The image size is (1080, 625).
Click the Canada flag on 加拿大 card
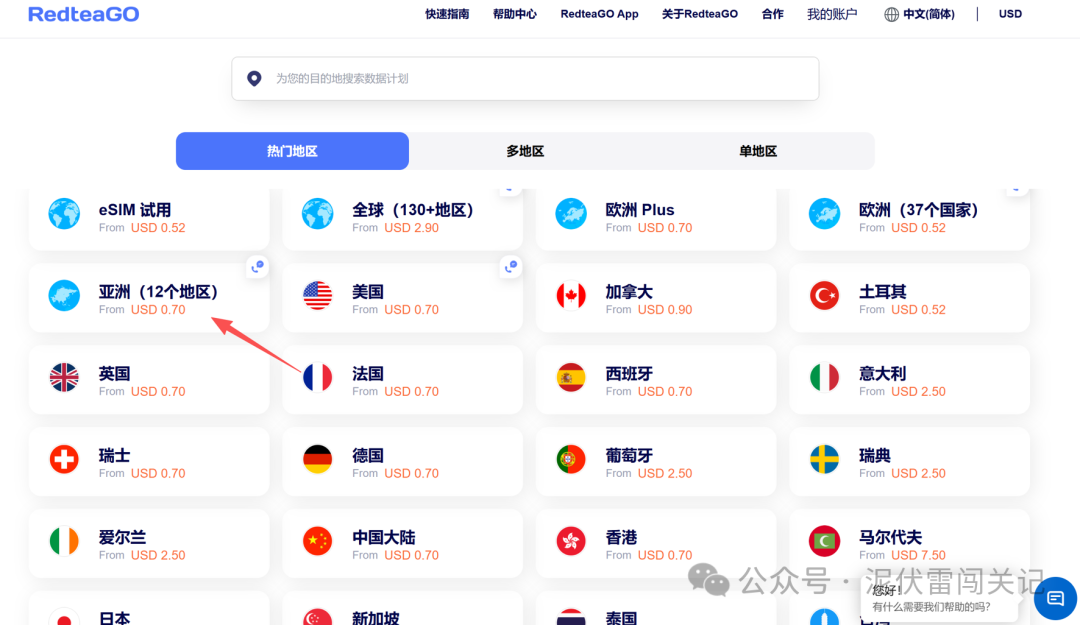(x=571, y=297)
